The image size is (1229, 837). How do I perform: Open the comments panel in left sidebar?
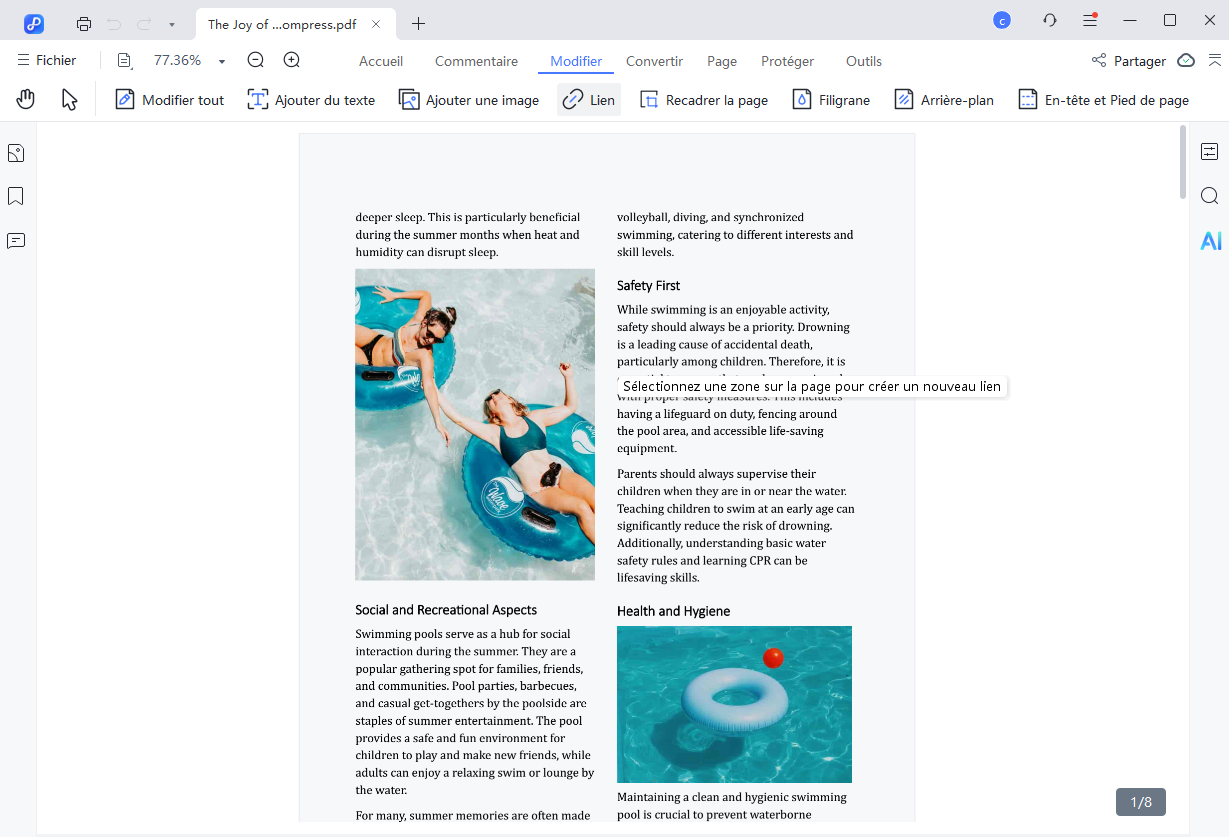[16, 241]
